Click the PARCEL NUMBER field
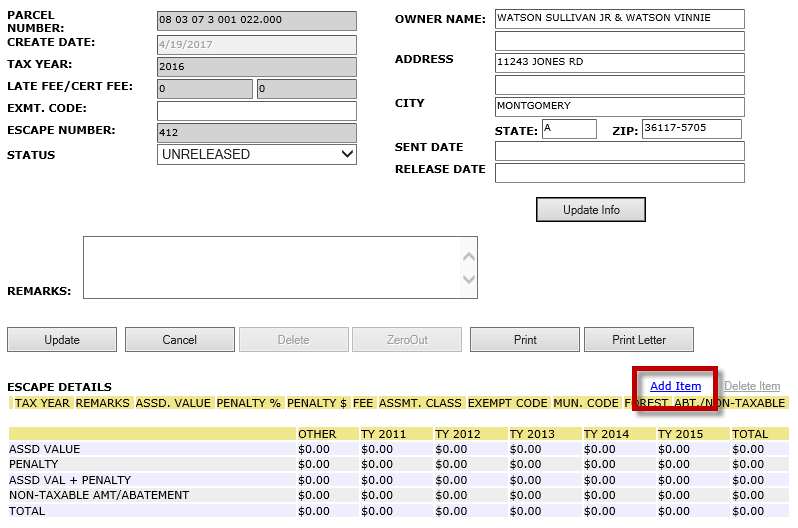The image size is (798, 528). pyautogui.click(x=257, y=20)
